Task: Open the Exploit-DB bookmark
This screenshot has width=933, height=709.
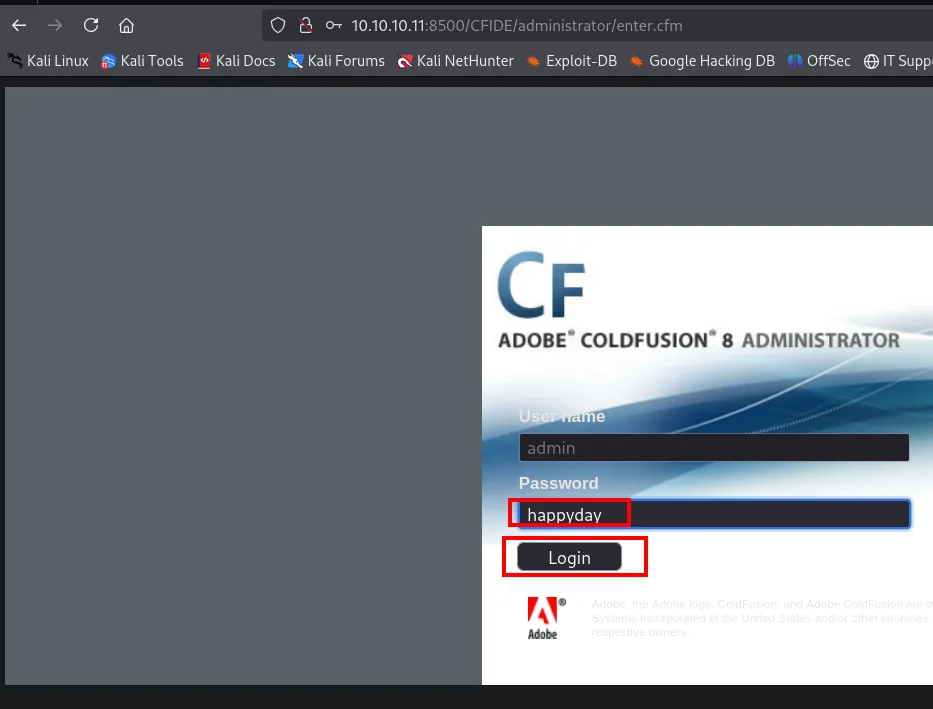Action: (x=572, y=61)
